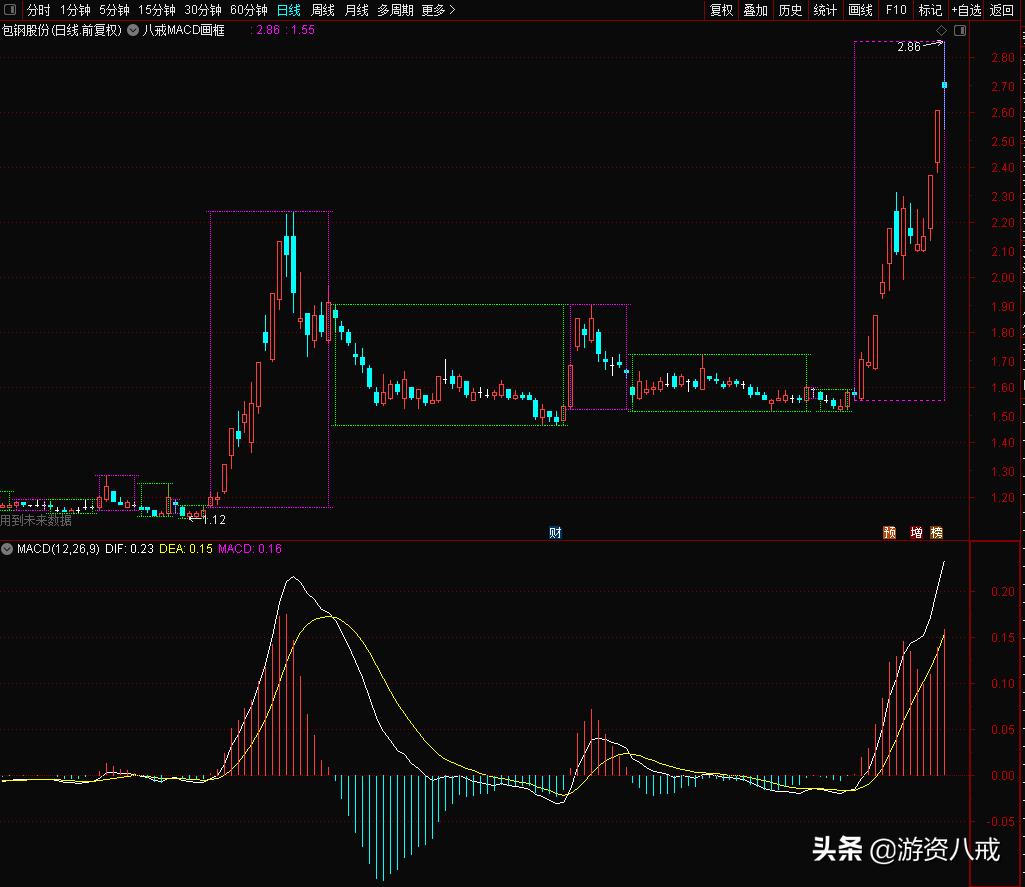Toggle 复权 price adjustment mode
Image resolution: width=1025 pixels, height=887 pixels.
pyautogui.click(x=721, y=10)
